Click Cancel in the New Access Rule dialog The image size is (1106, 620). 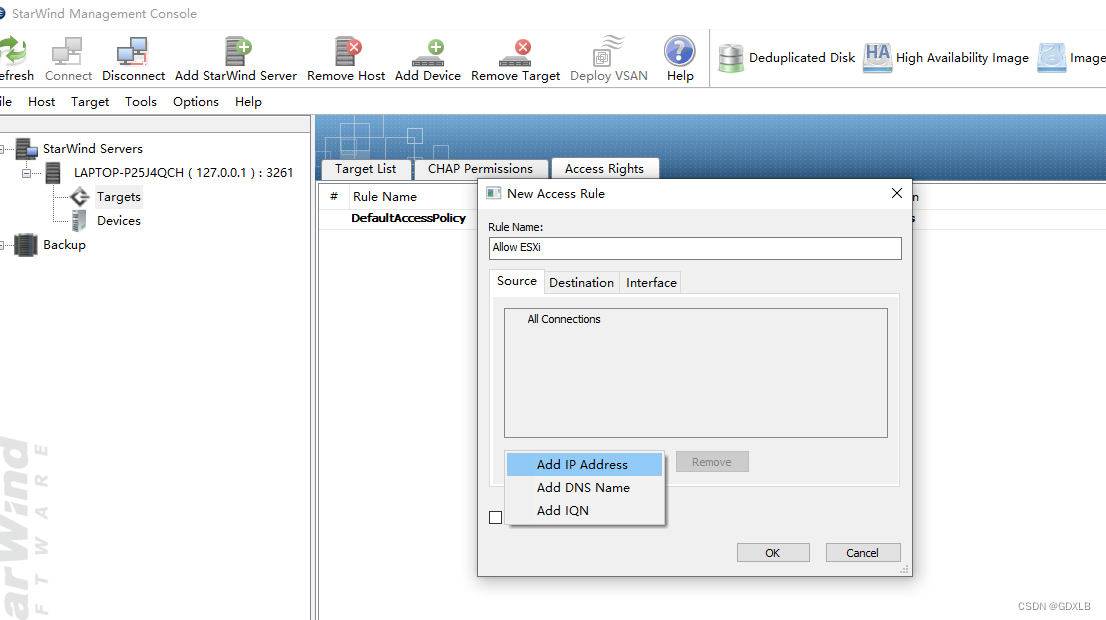tap(863, 553)
